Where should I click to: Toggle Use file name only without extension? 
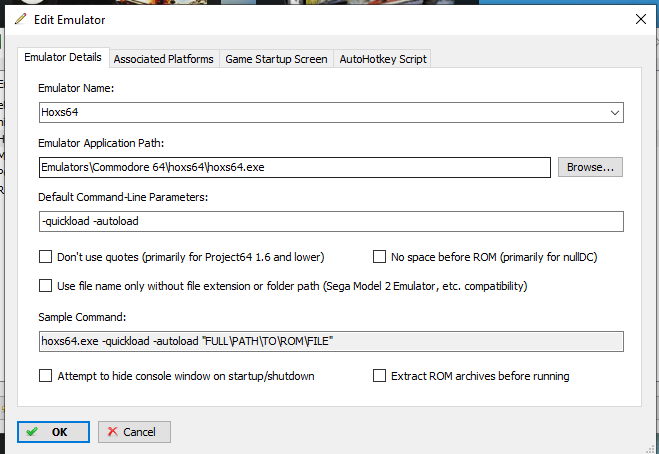click(45, 285)
